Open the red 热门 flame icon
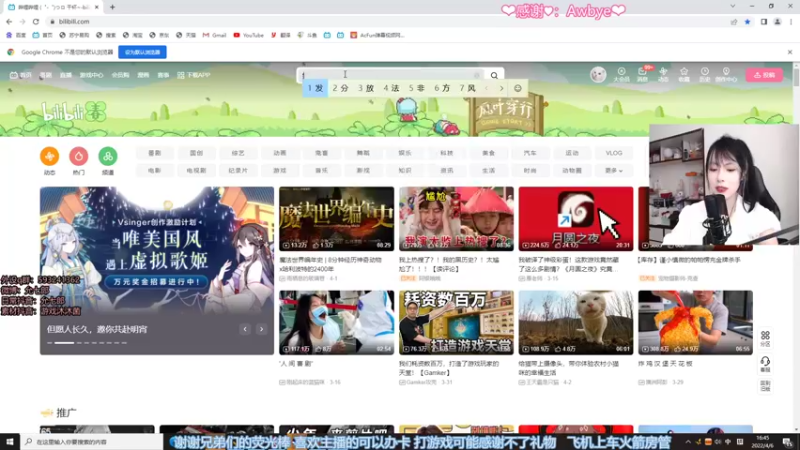The image size is (800, 450). coord(79,156)
